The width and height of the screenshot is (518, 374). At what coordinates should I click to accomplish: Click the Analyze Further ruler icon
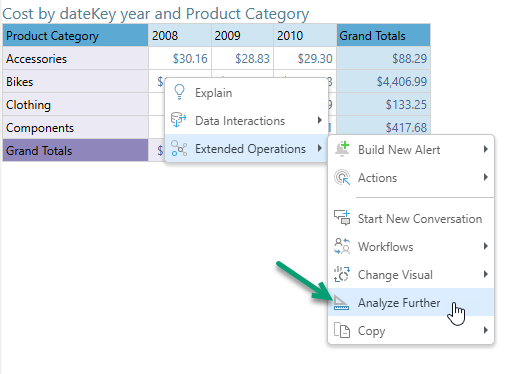[341, 302]
